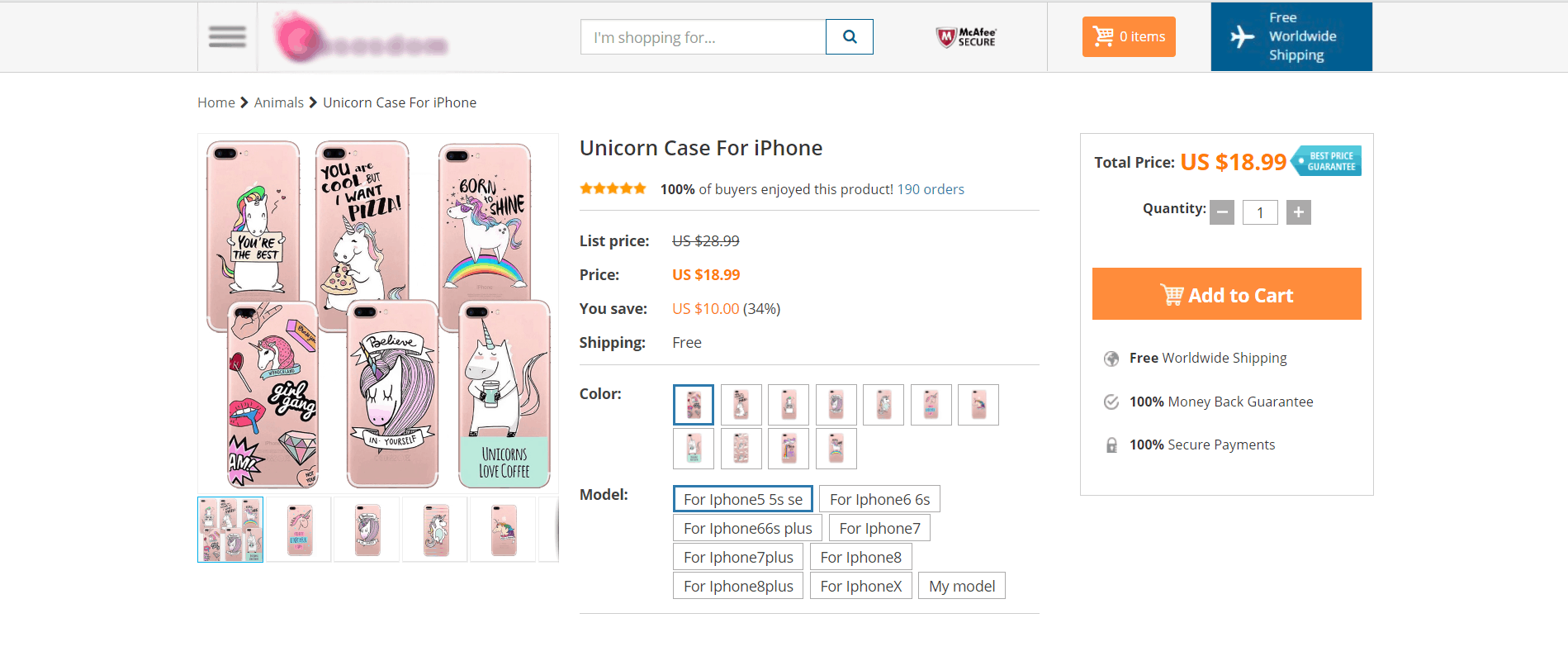The image size is (1568, 661).
Task: View the second product thumbnail image
Action: (299, 530)
